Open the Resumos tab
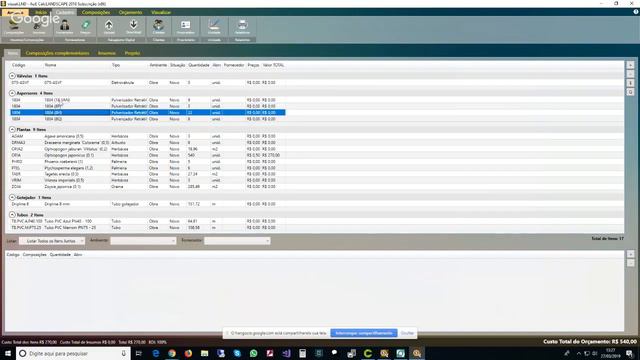The image size is (640, 360). point(107,53)
